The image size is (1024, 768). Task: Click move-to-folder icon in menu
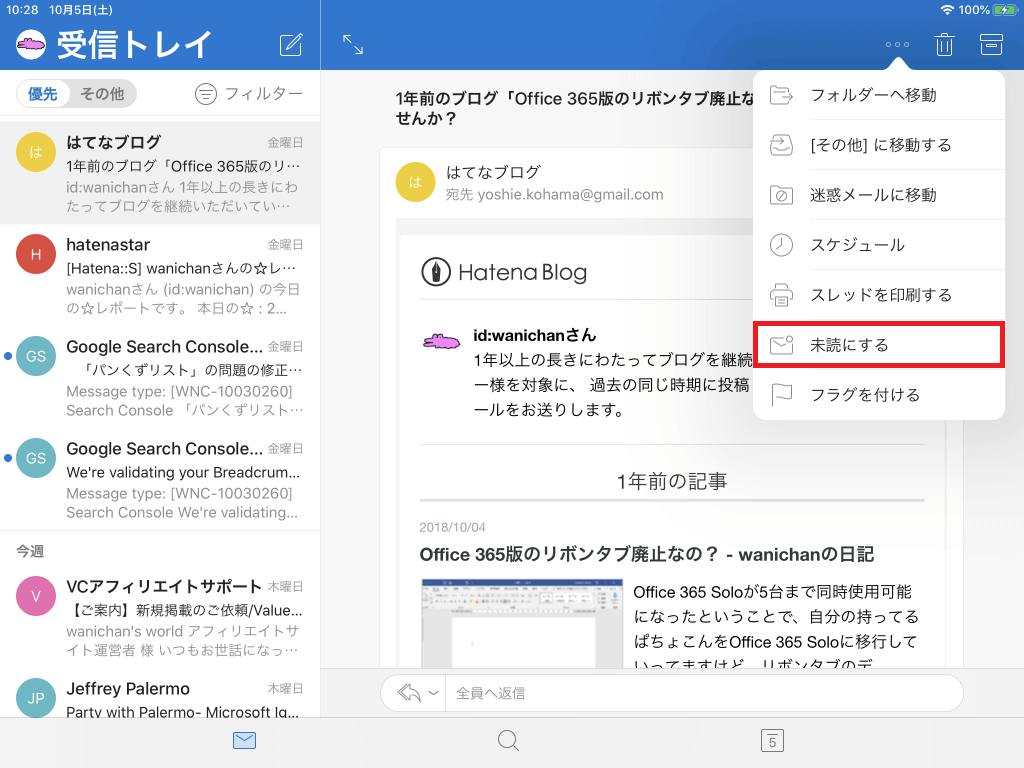pyautogui.click(x=781, y=95)
